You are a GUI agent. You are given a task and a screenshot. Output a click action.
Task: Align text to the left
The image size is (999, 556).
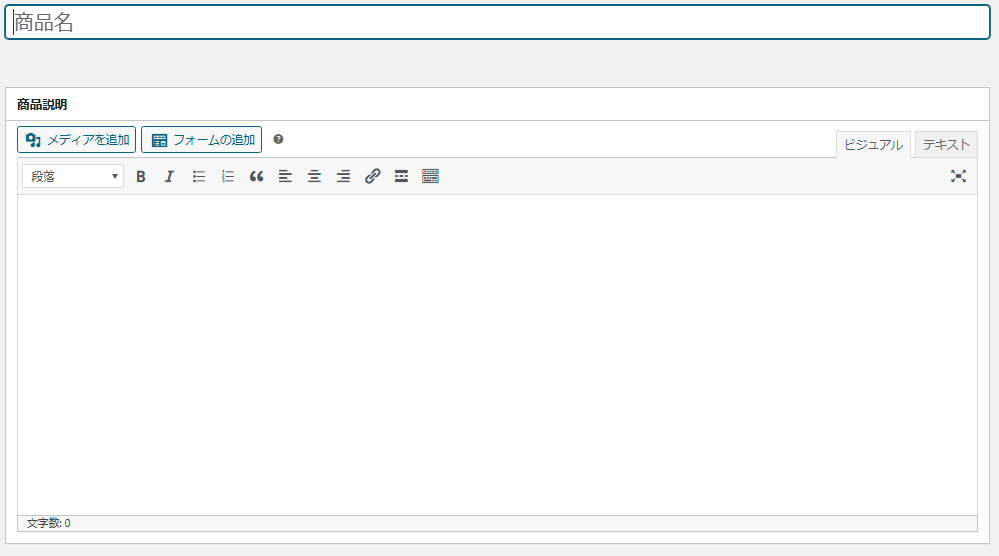(x=285, y=177)
